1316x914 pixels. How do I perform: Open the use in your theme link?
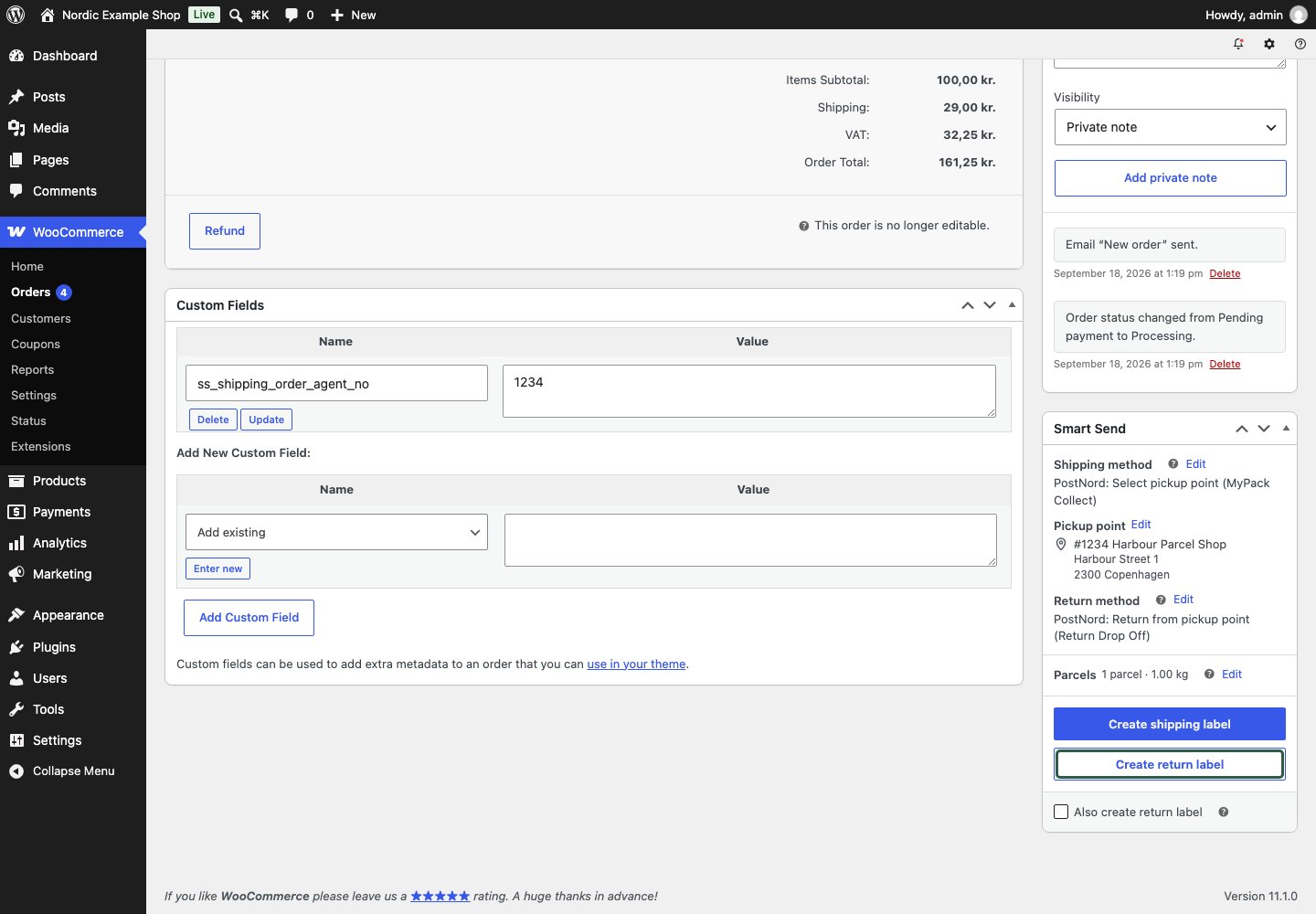point(636,664)
